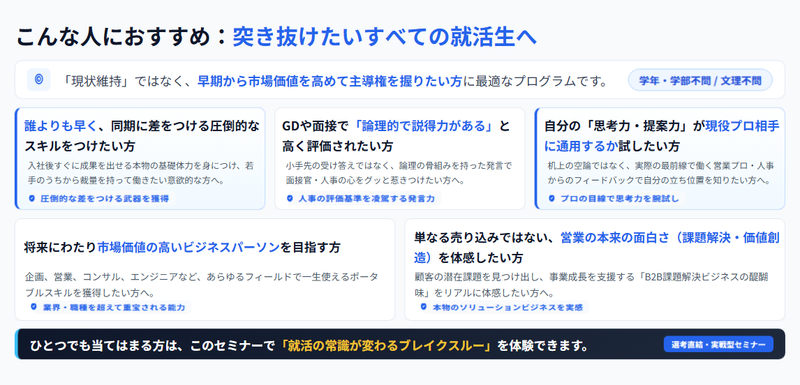Click the description starting 企画、営業、コンサル

(x=202, y=285)
